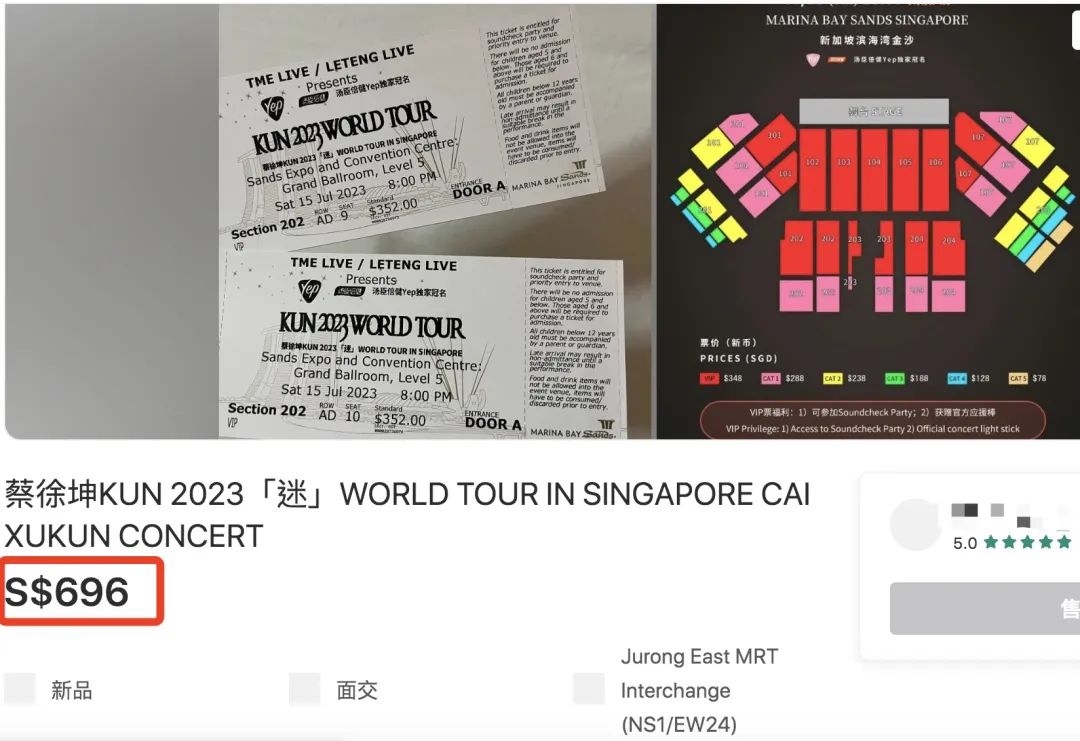This screenshot has width=1080, height=741.
Task: Open the Marina Bay Sands seating map image
Action: (868, 221)
